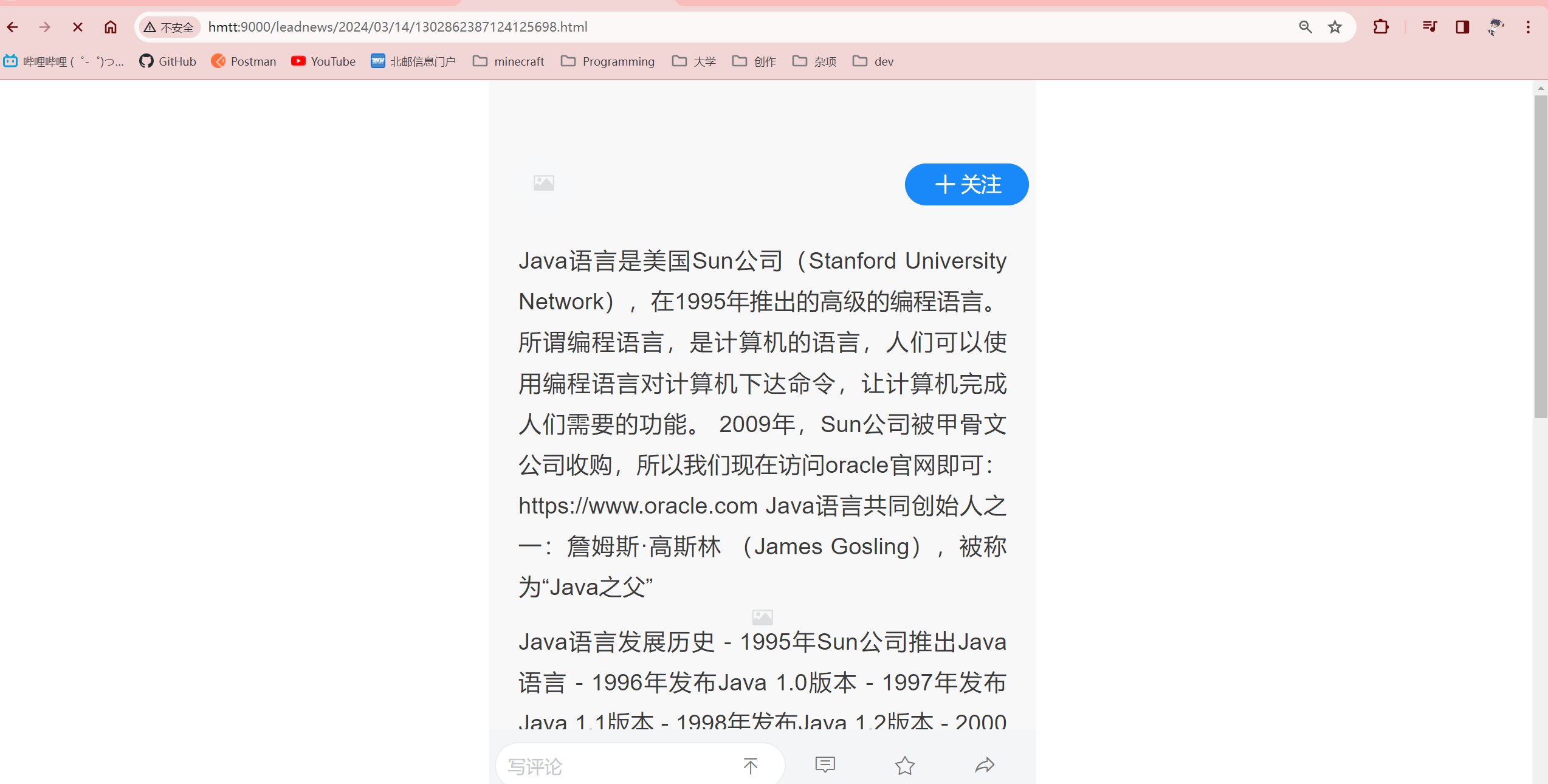Bookmark this page with the star icon
The width and height of the screenshot is (1548, 784).
point(1335,27)
